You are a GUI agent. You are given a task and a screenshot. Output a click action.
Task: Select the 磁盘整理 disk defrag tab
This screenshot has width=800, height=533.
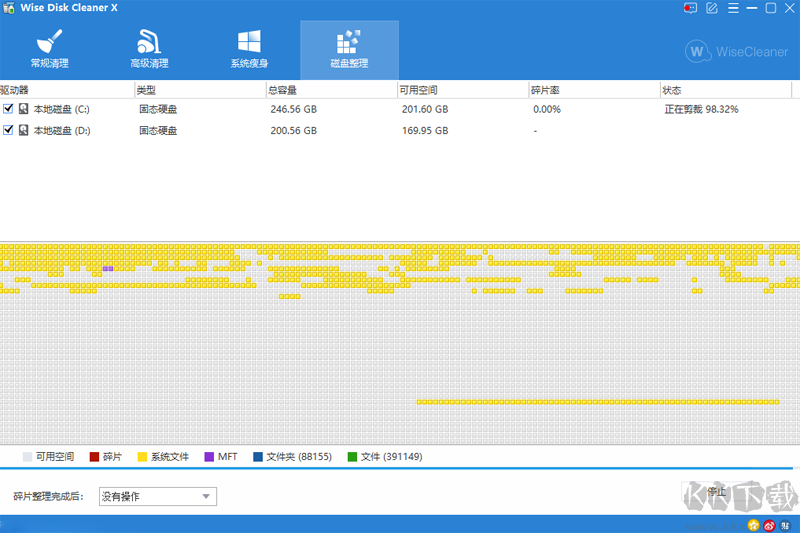(x=349, y=50)
